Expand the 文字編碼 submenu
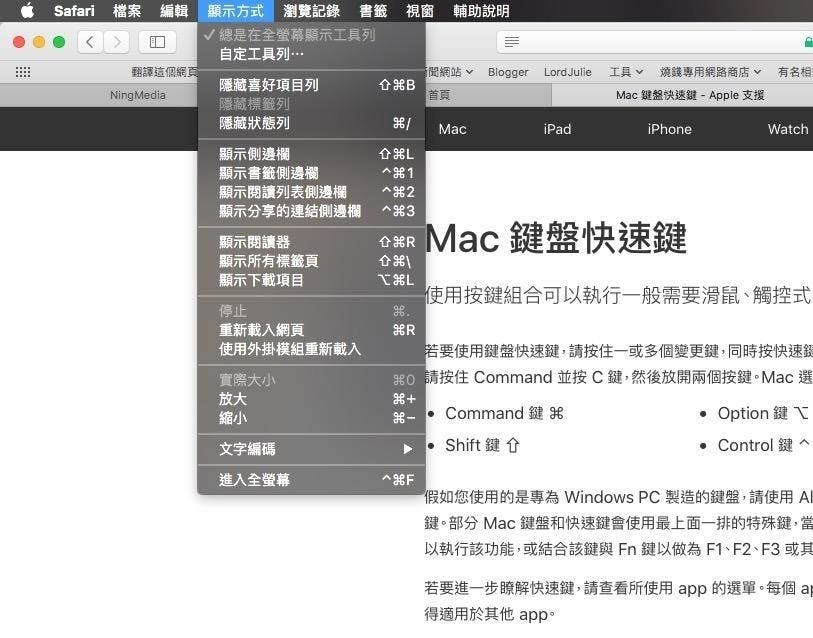Viewport: 813px width, 638px height. pyautogui.click(x=312, y=449)
